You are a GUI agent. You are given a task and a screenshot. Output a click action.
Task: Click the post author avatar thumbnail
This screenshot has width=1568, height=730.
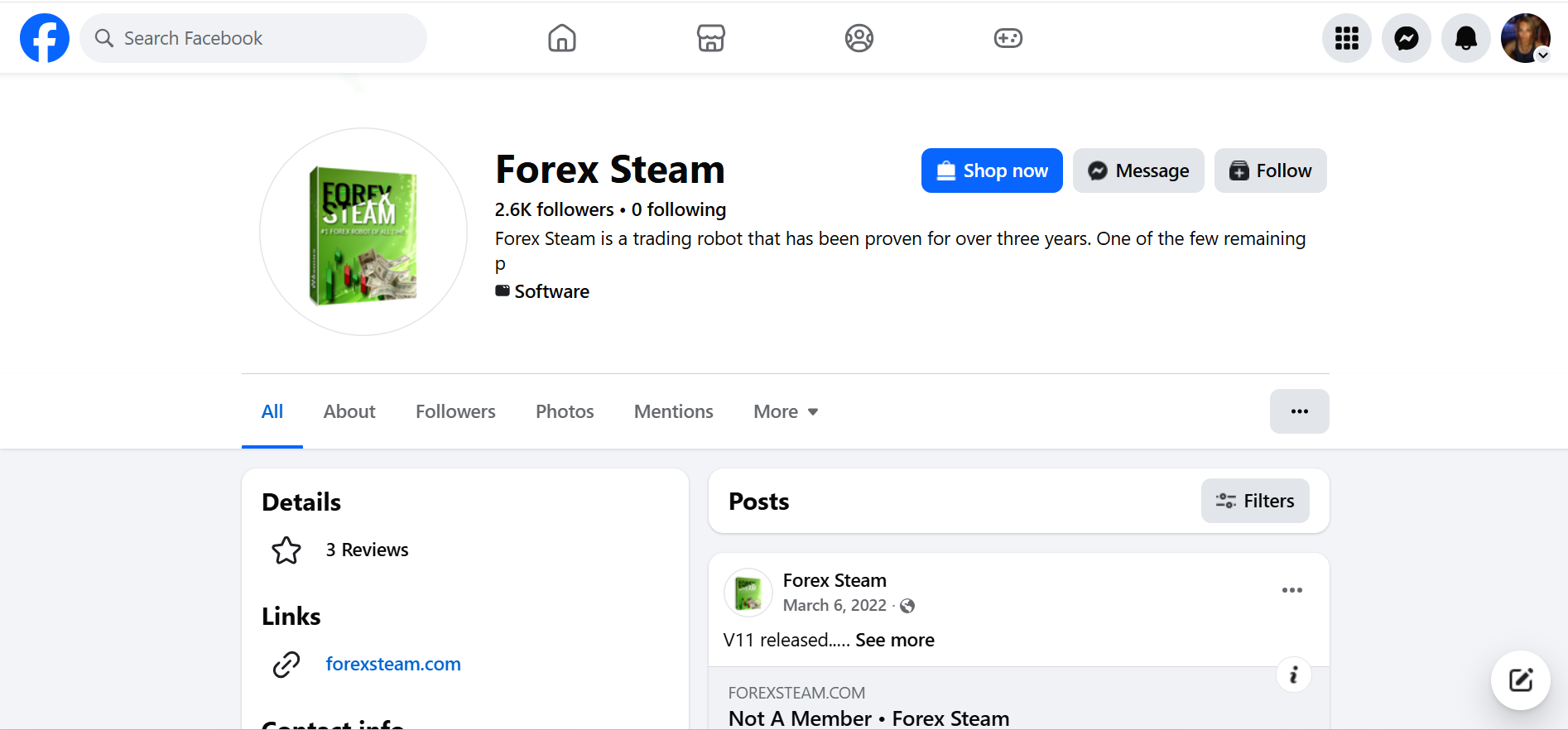[748, 593]
